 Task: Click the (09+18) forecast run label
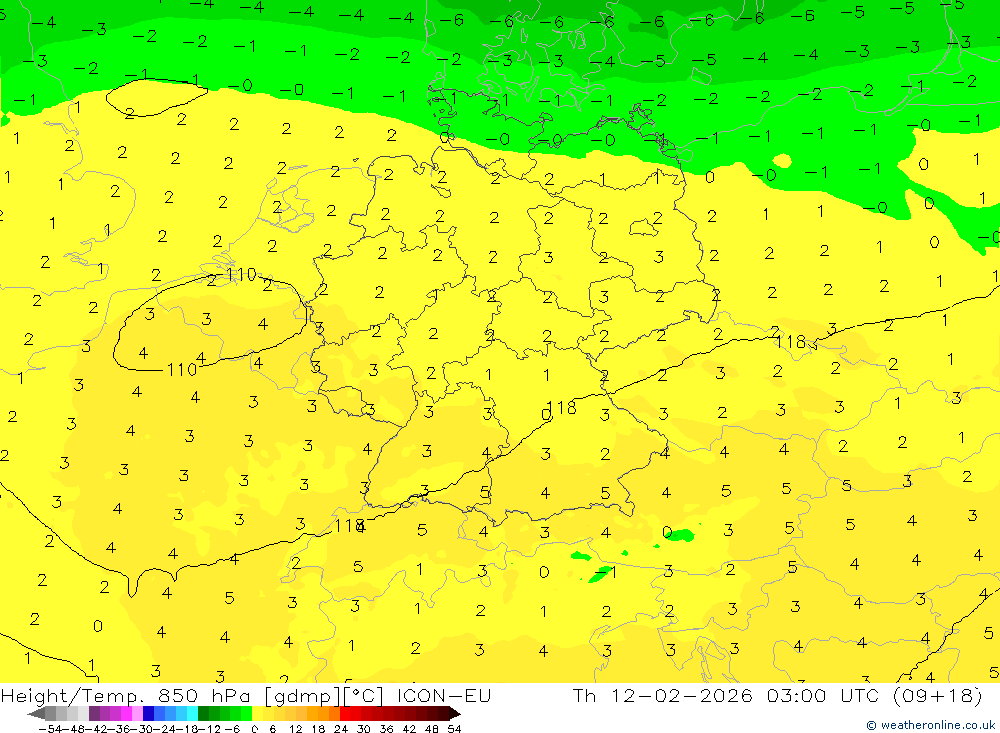tap(936, 695)
